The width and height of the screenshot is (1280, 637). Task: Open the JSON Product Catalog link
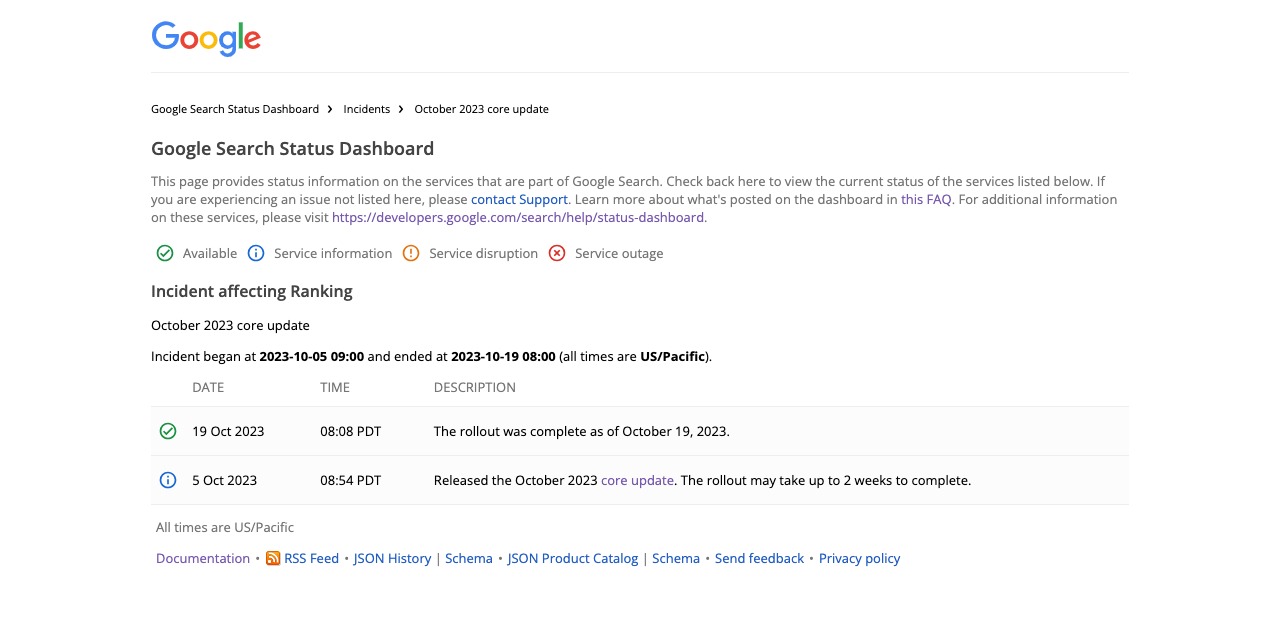(x=573, y=558)
